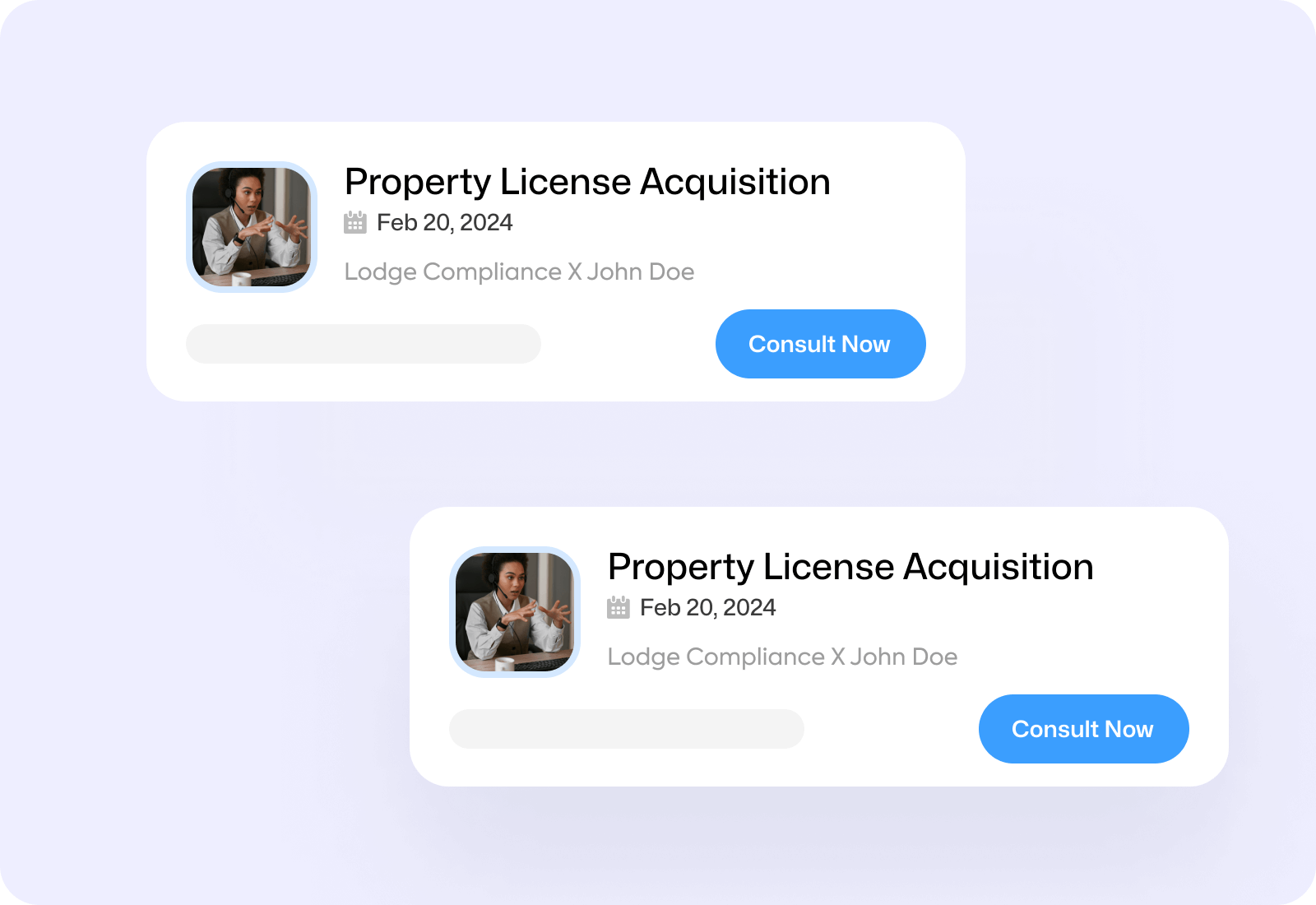The width and height of the screenshot is (1316, 905).
Task: Click the Lodge Compliance text in the top card
Action: coord(452,272)
